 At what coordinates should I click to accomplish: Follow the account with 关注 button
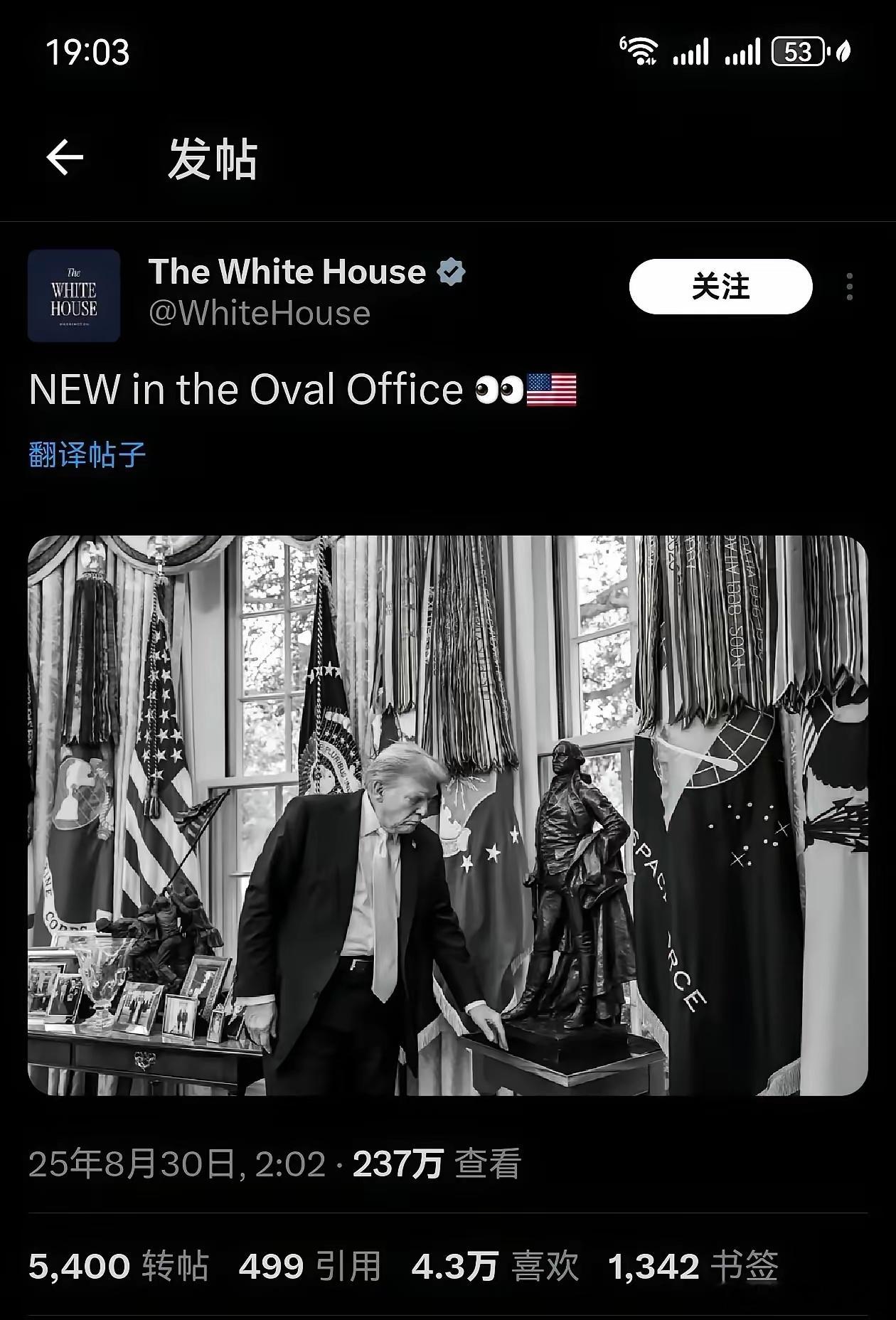[x=720, y=287]
